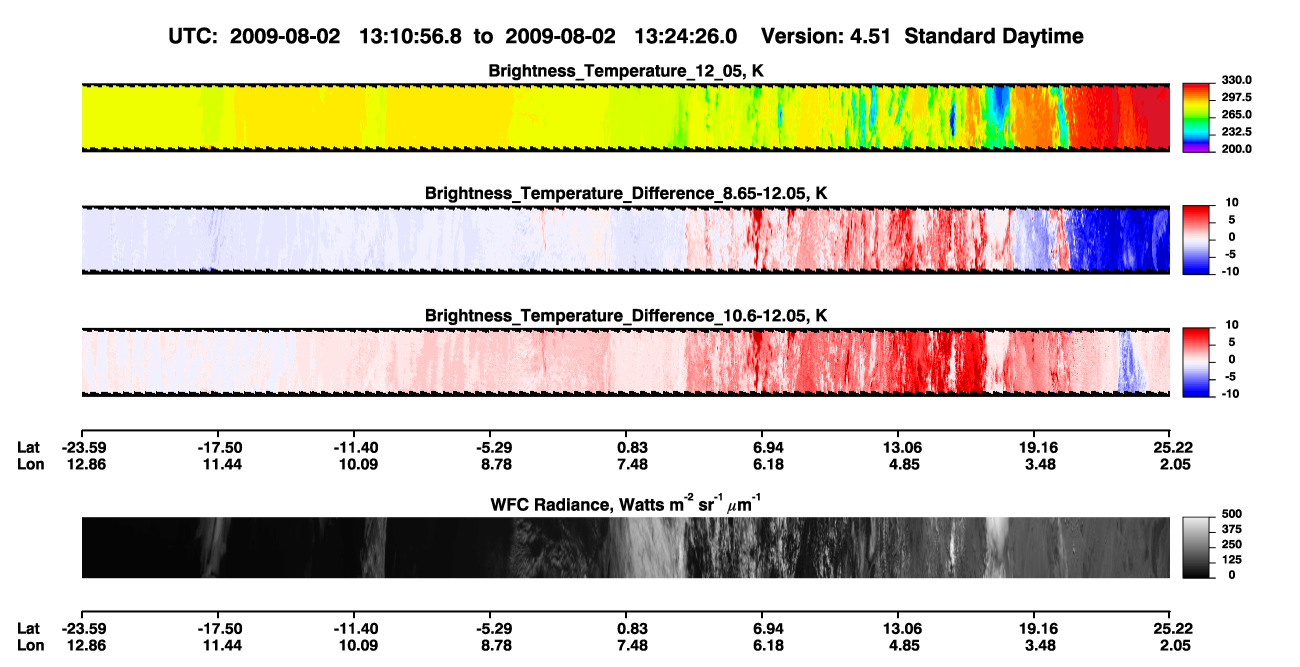The height and width of the screenshot is (667, 1300).
Task: Select the Brightness_Temperature_12_05, K panel title
Action: (626, 71)
